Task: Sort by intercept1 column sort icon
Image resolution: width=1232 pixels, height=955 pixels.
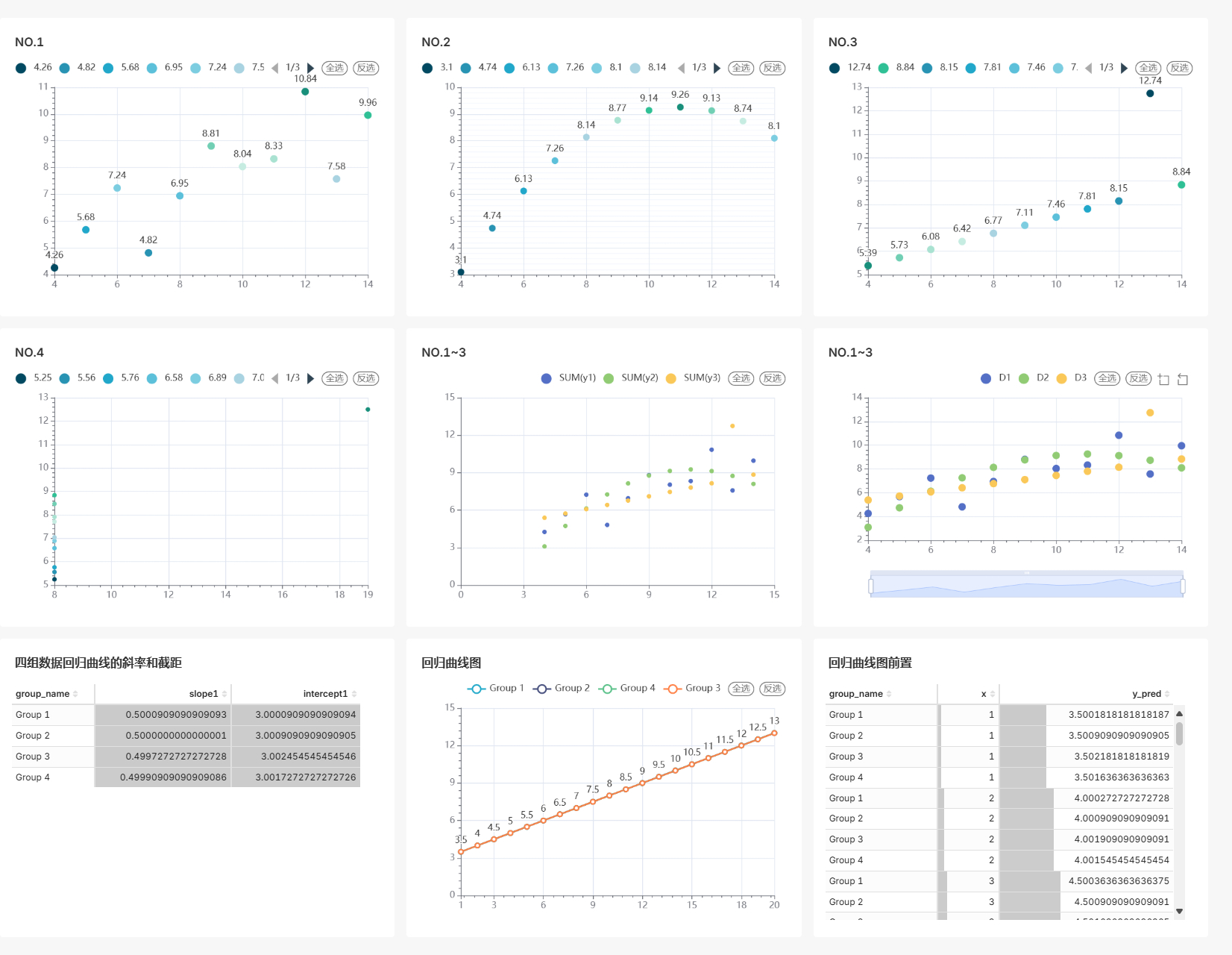Action: coord(354,694)
